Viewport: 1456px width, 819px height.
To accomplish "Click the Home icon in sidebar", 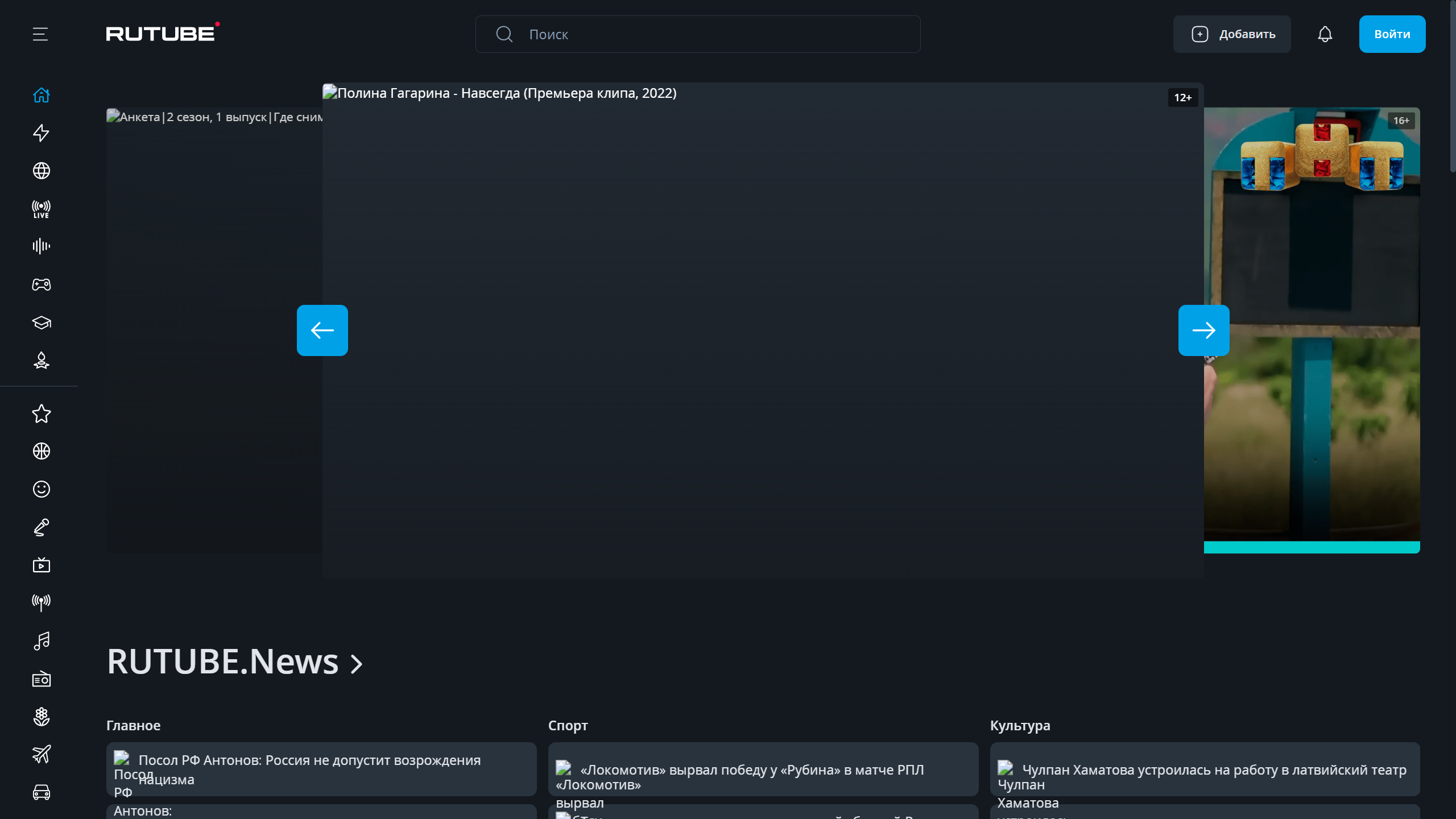I will pyautogui.click(x=41, y=95).
